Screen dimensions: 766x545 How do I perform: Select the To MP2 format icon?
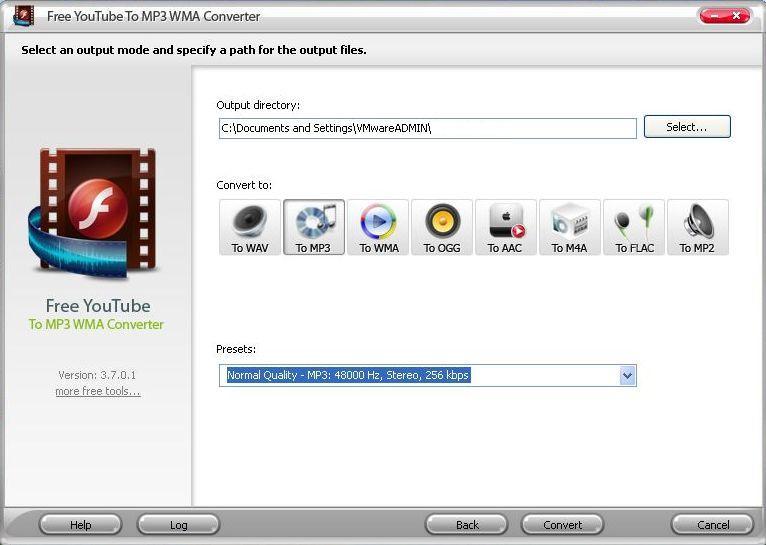pos(698,227)
